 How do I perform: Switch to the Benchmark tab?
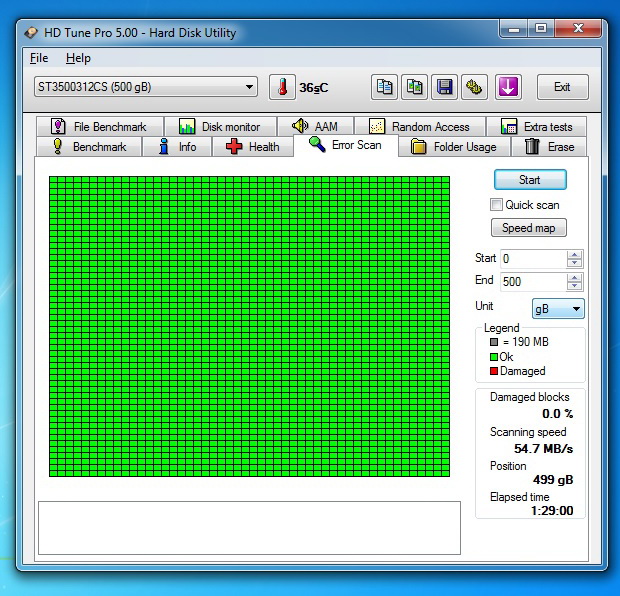tap(89, 147)
